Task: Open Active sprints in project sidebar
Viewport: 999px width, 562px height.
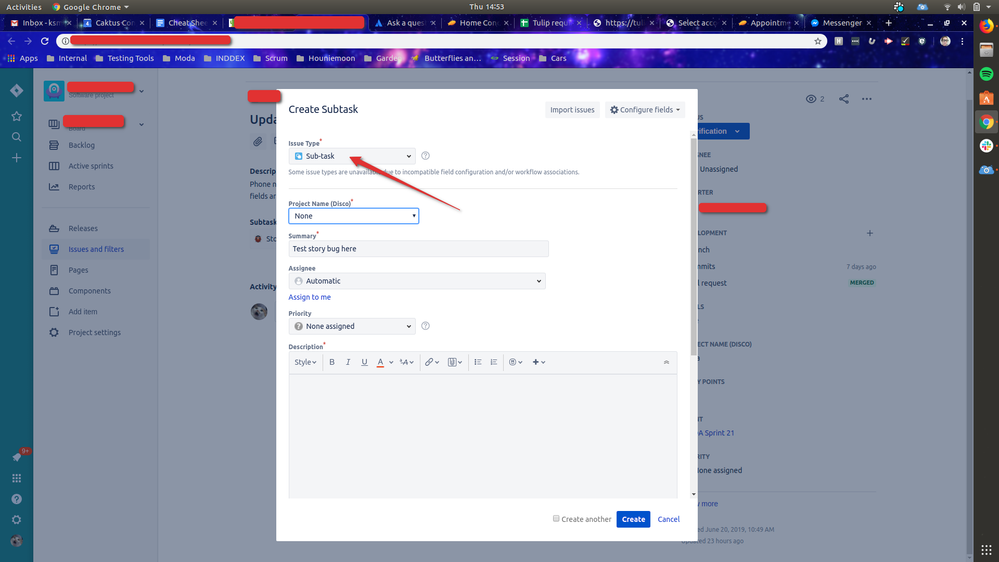Action: pyautogui.click(x=90, y=166)
